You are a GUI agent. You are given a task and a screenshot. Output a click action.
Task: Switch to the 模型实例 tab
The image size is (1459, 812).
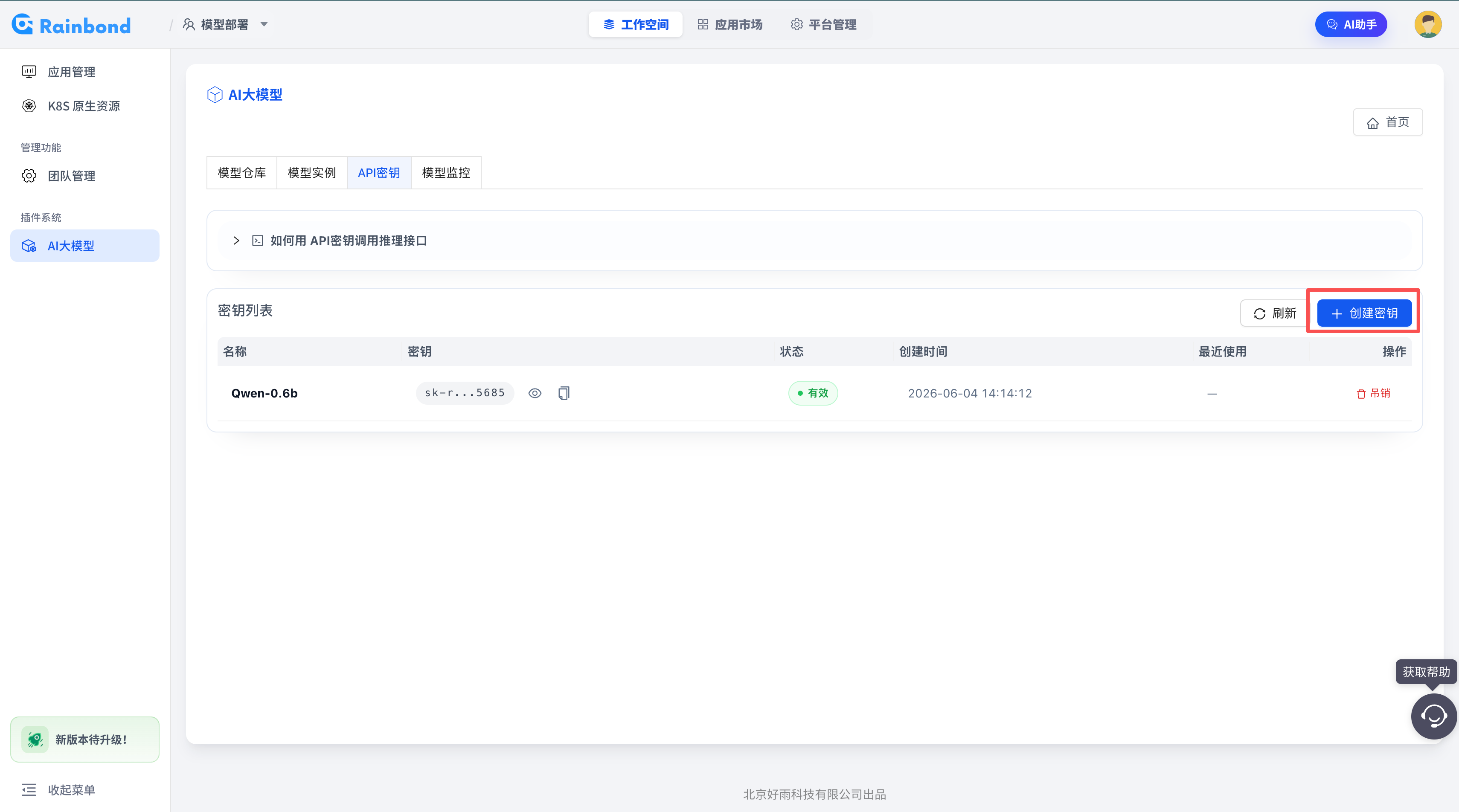[x=311, y=173]
